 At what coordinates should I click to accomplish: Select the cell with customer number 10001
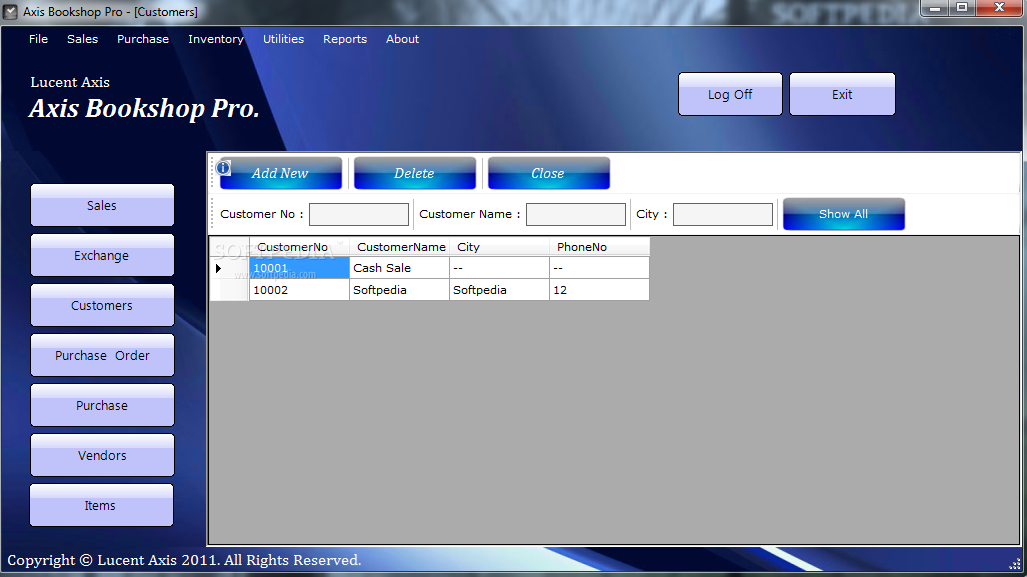tap(299, 268)
